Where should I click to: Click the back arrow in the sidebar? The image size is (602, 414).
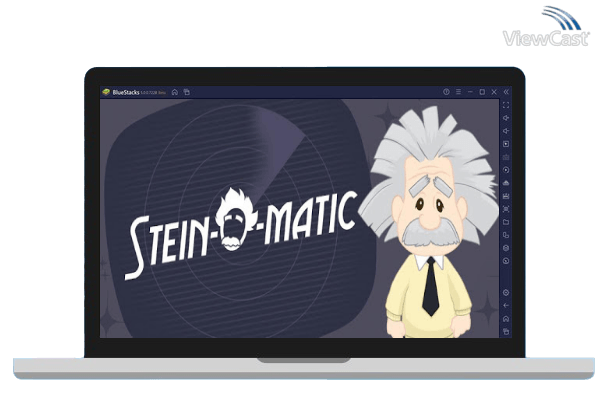click(506, 306)
